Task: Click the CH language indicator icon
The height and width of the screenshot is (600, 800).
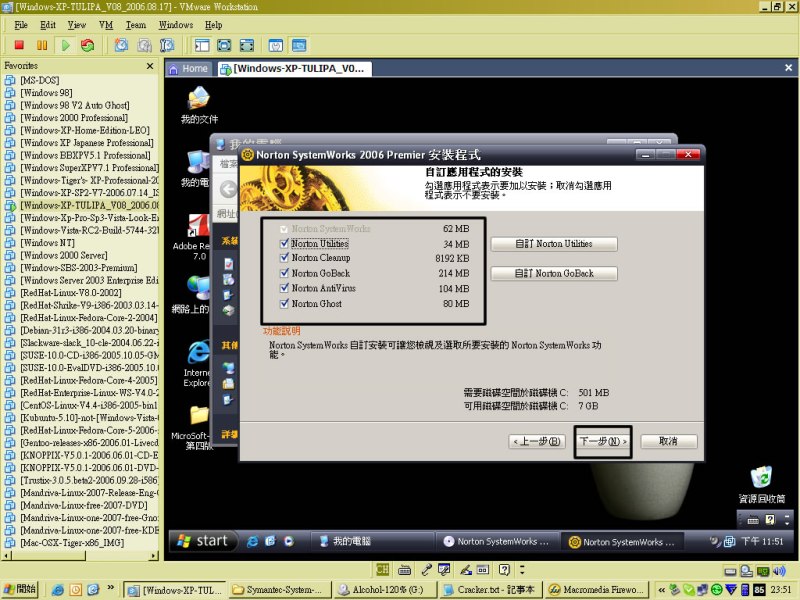Action: click(x=383, y=569)
